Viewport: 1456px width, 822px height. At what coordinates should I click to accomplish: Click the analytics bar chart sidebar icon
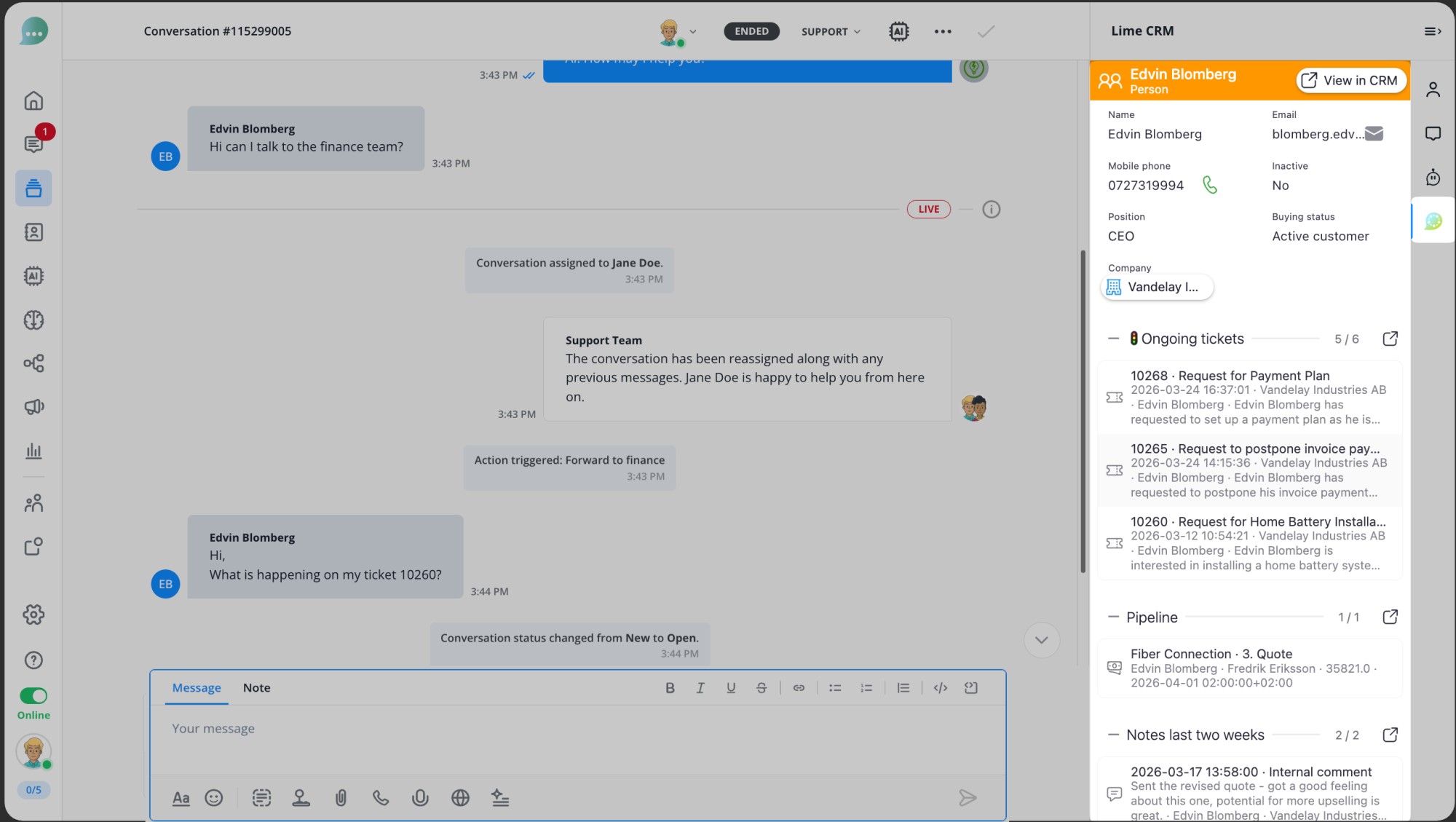[33, 451]
